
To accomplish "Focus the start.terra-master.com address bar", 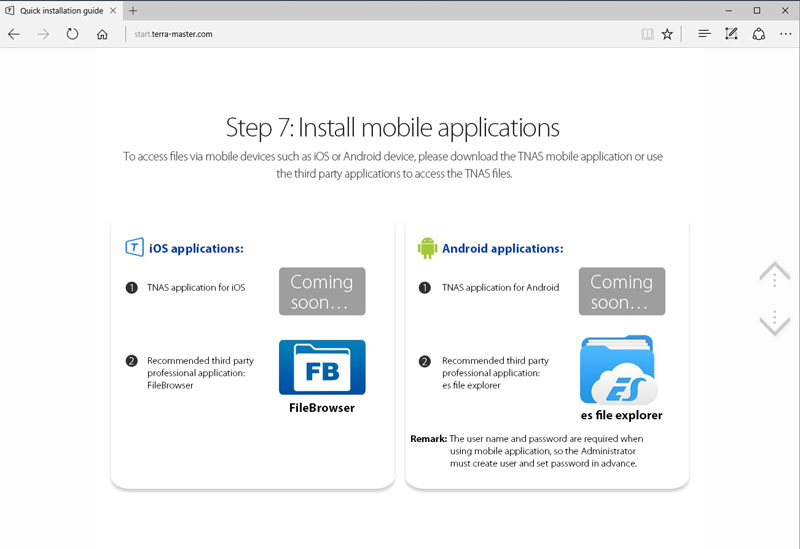I will click(x=380, y=34).
